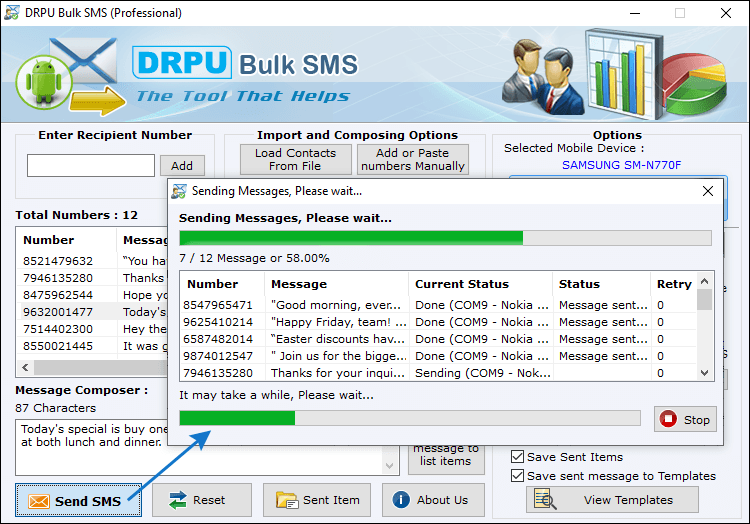Select row 9874012547 in status list
The width and height of the screenshot is (750, 524).
click(x=439, y=356)
